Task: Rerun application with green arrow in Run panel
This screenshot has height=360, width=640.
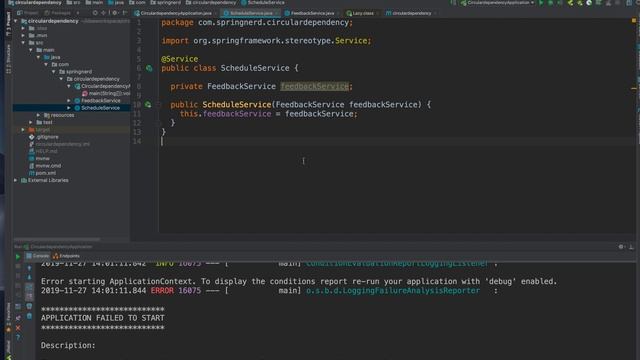Action: pyautogui.click(x=18, y=256)
